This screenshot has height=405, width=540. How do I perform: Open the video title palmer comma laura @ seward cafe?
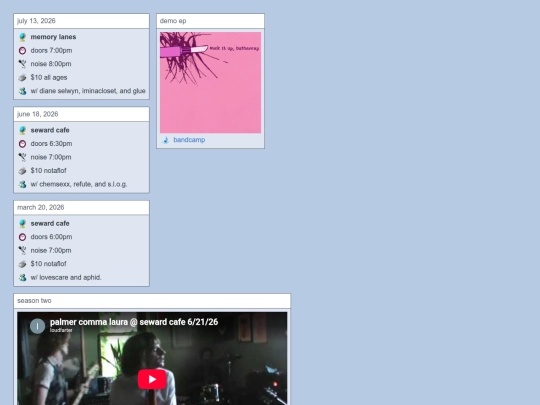(x=134, y=322)
